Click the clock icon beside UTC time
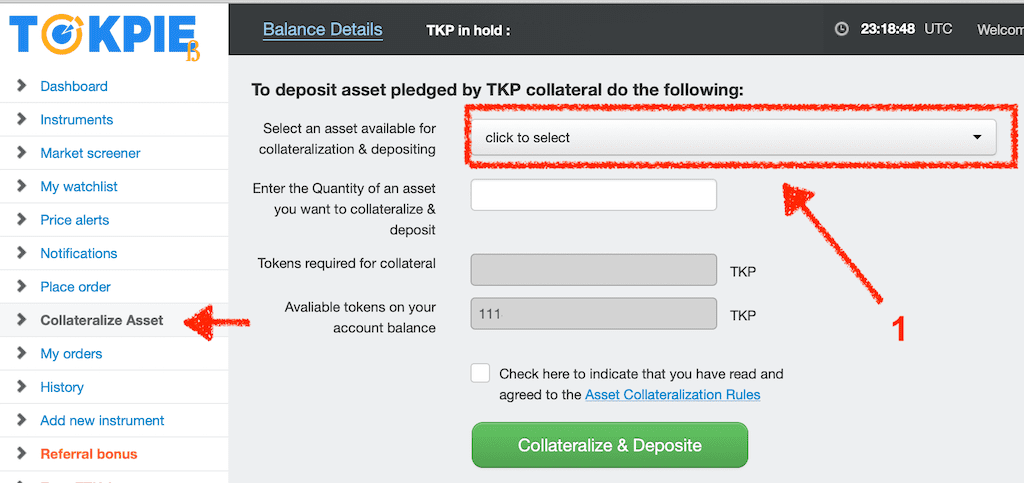The image size is (1024, 483). click(x=842, y=29)
